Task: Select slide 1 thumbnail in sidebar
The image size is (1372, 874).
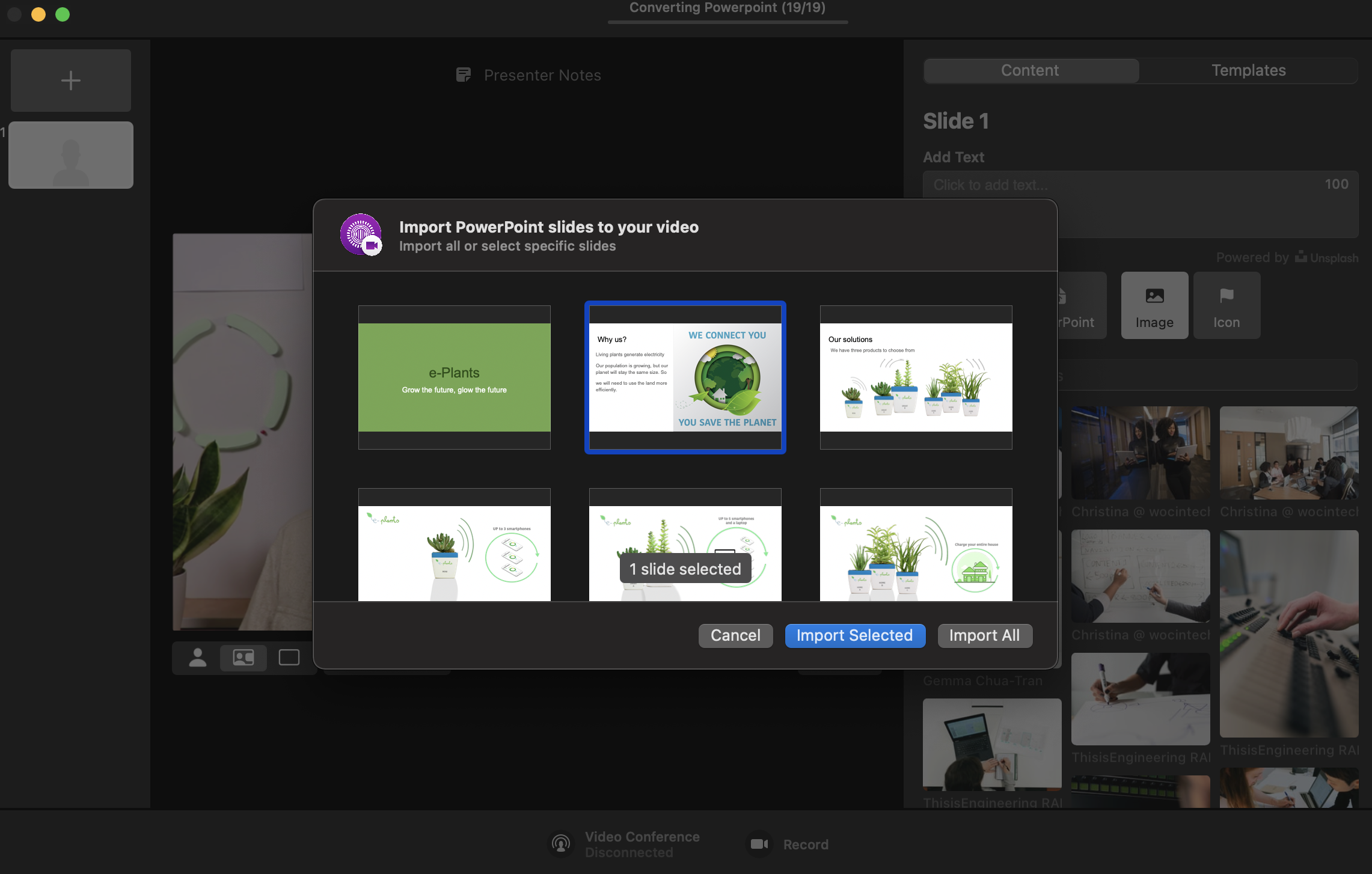Action: 71,155
